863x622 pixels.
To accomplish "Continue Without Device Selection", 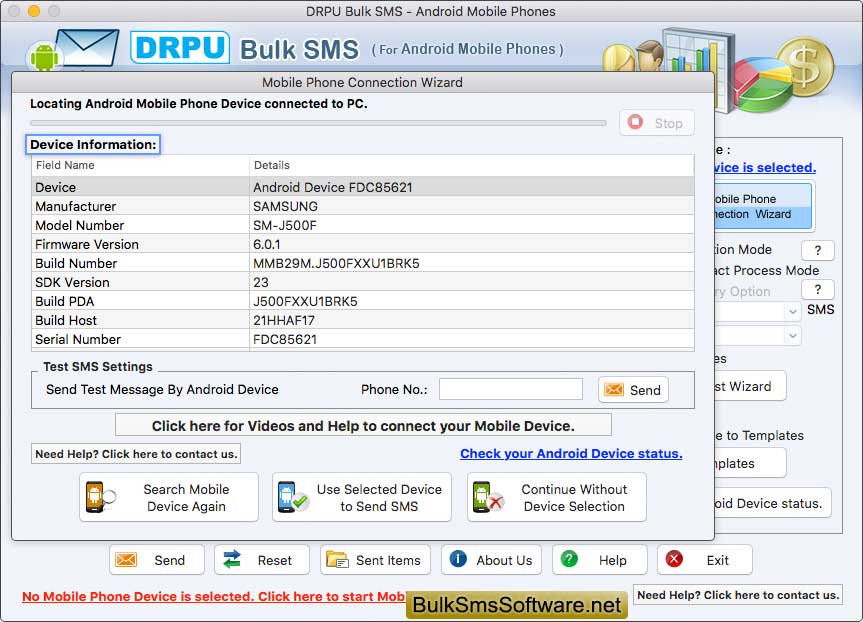I will [556, 497].
